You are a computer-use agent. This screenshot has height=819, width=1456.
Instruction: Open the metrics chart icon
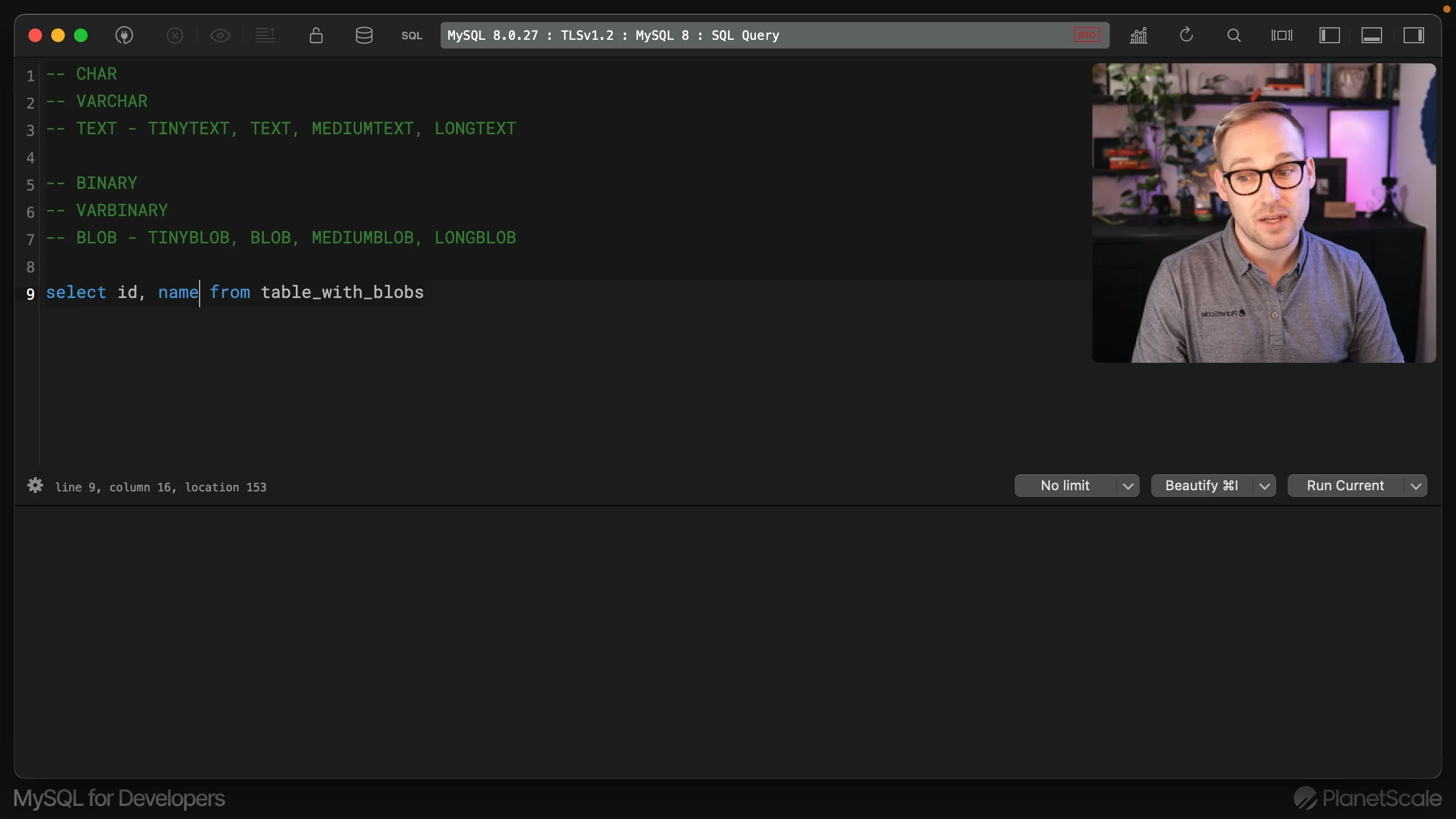(x=1139, y=35)
